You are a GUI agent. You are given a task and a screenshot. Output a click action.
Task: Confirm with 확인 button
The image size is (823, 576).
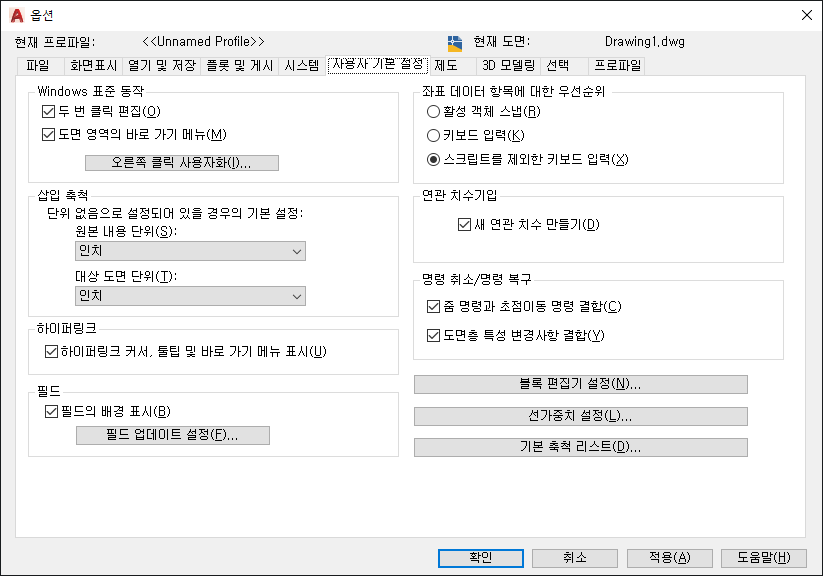(x=481, y=558)
